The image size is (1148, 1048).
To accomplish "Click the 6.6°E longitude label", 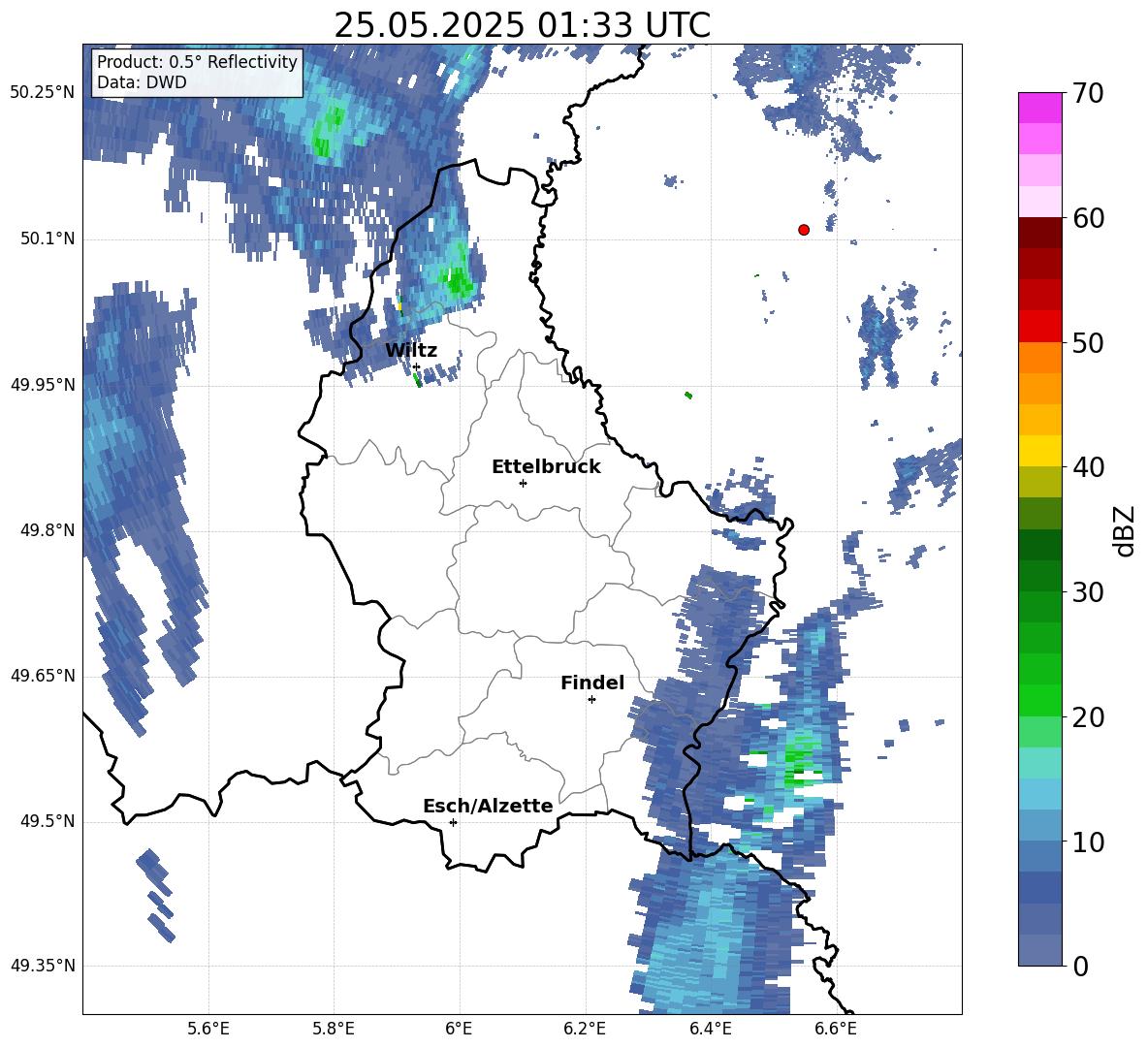I will pyautogui.click(x=836, y=1030).
